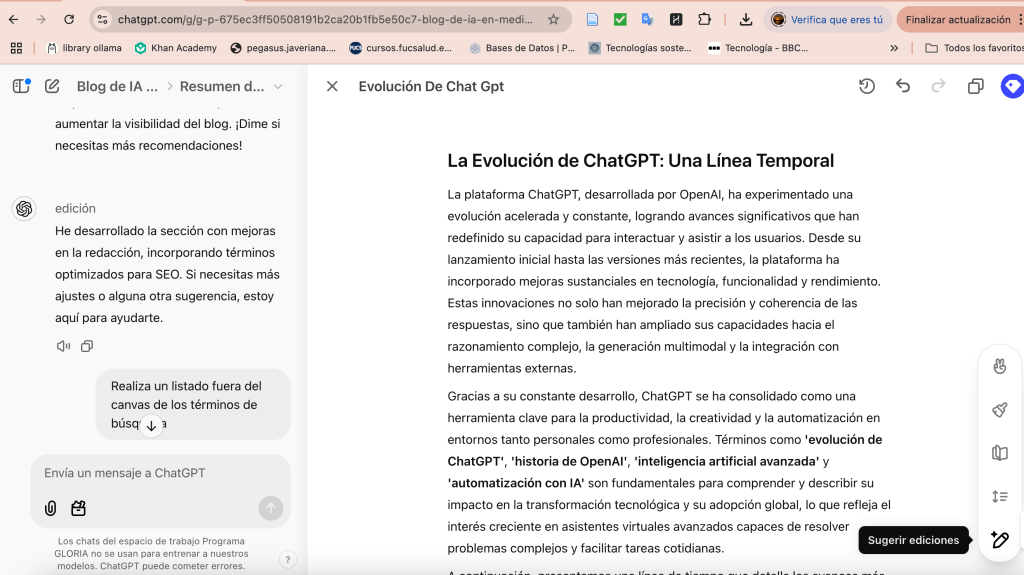Expand hidden bookmarks overflow chevron
The image size is (1024, 575).
893,48
